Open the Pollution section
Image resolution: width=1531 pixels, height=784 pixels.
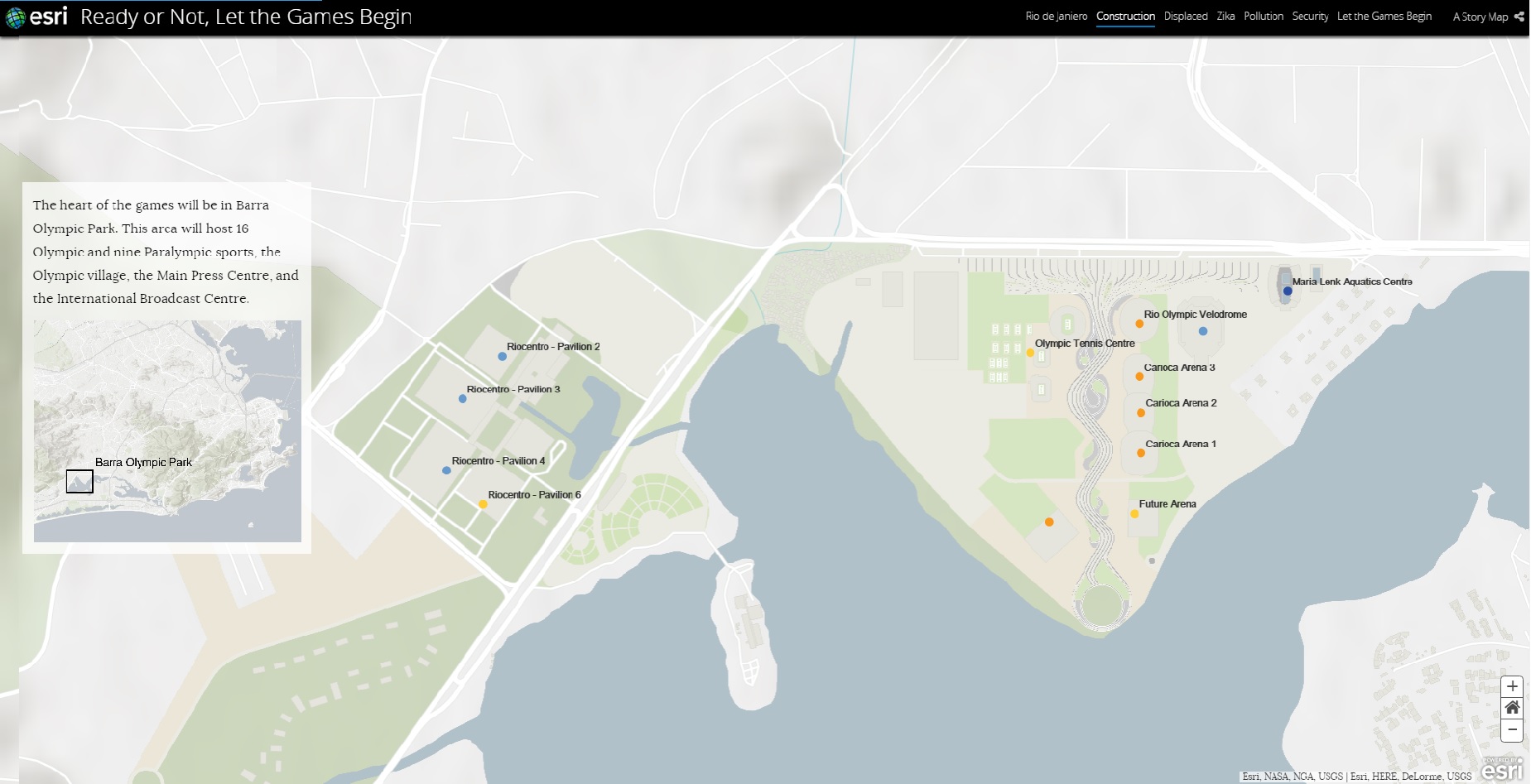tap(1263, 17)
